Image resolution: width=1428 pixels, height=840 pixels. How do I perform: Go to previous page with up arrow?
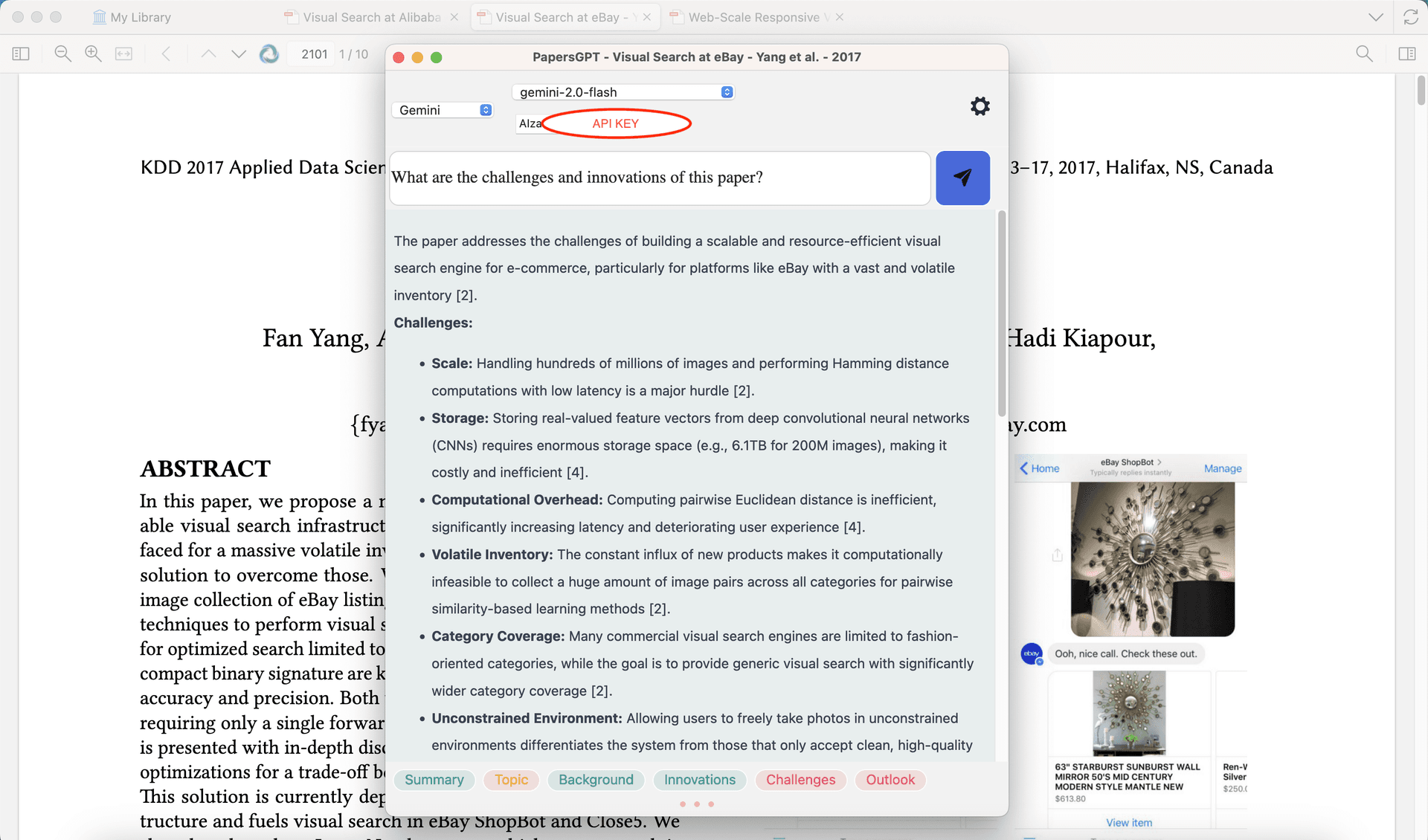pos(208,54)
